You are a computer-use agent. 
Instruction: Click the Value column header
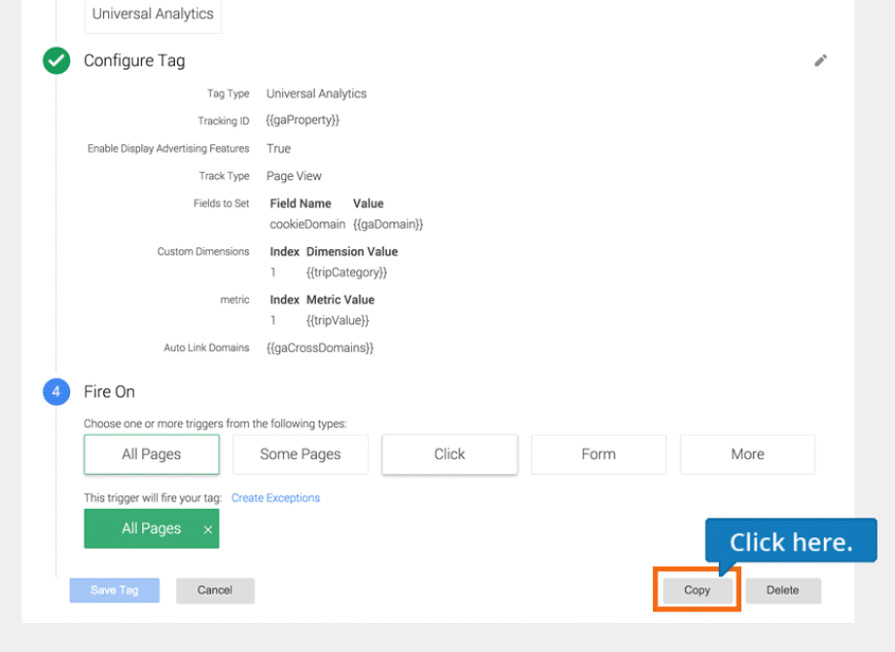click(368, 203)
